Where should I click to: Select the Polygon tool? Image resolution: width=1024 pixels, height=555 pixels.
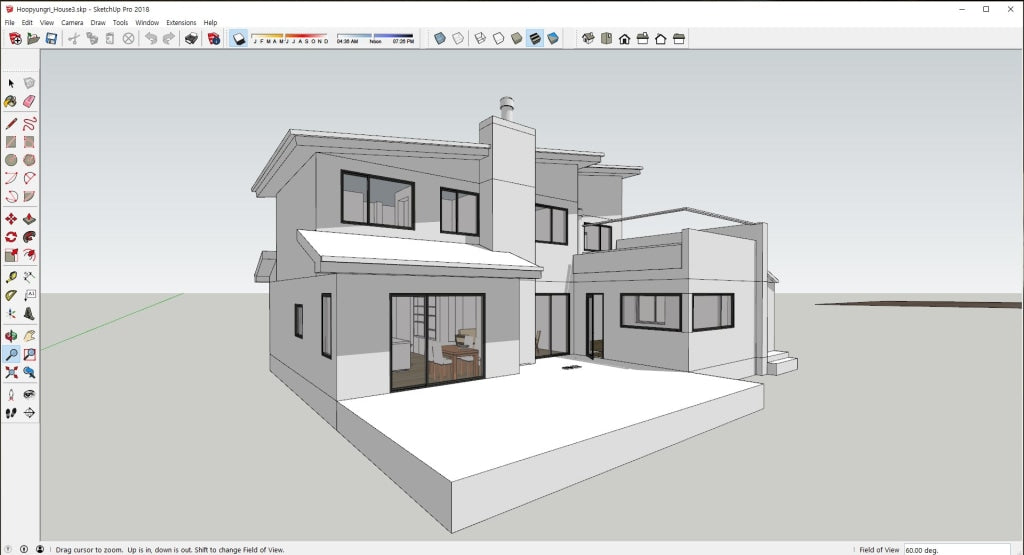29,160
